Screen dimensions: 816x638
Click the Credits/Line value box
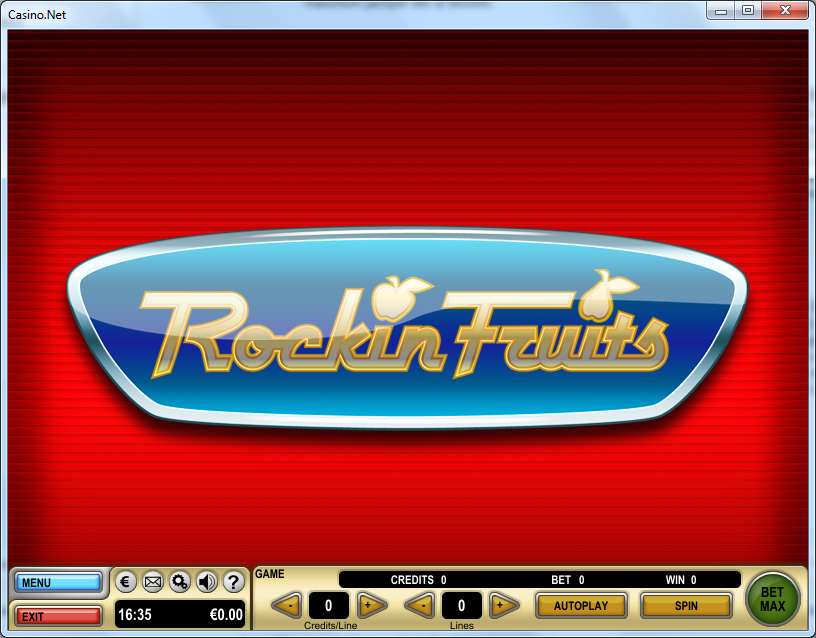tap(329, 605)
